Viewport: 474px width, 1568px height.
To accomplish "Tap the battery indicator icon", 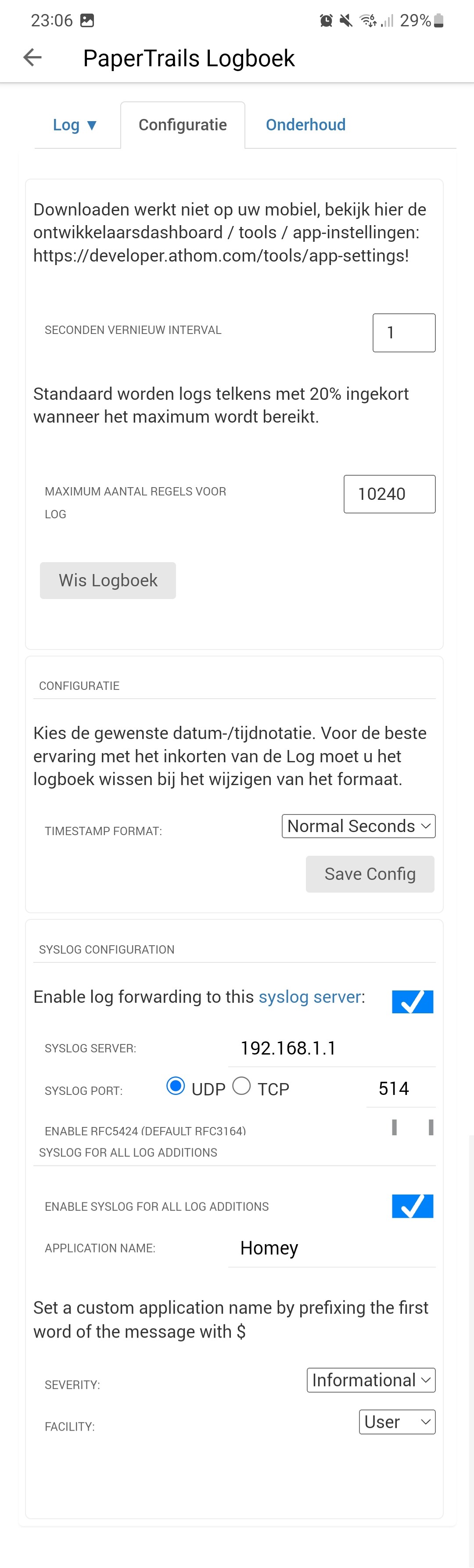I will tap(439, 21).
